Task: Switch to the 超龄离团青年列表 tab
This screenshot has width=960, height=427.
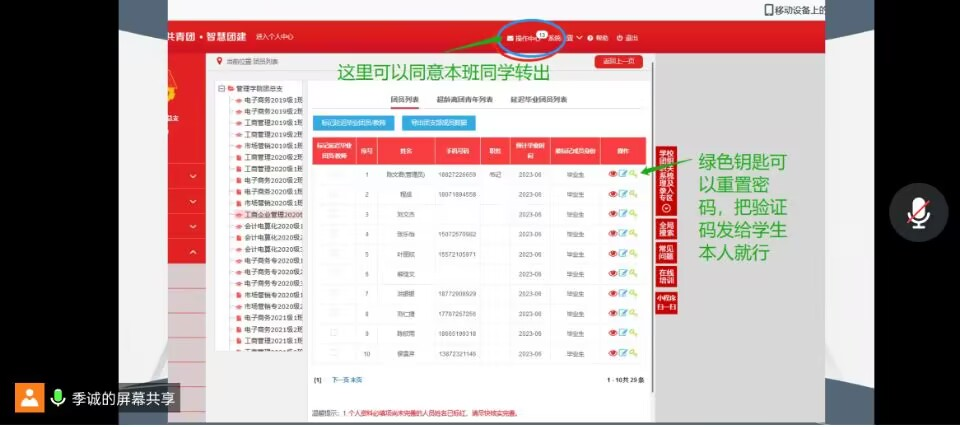Action: point(465,100)
